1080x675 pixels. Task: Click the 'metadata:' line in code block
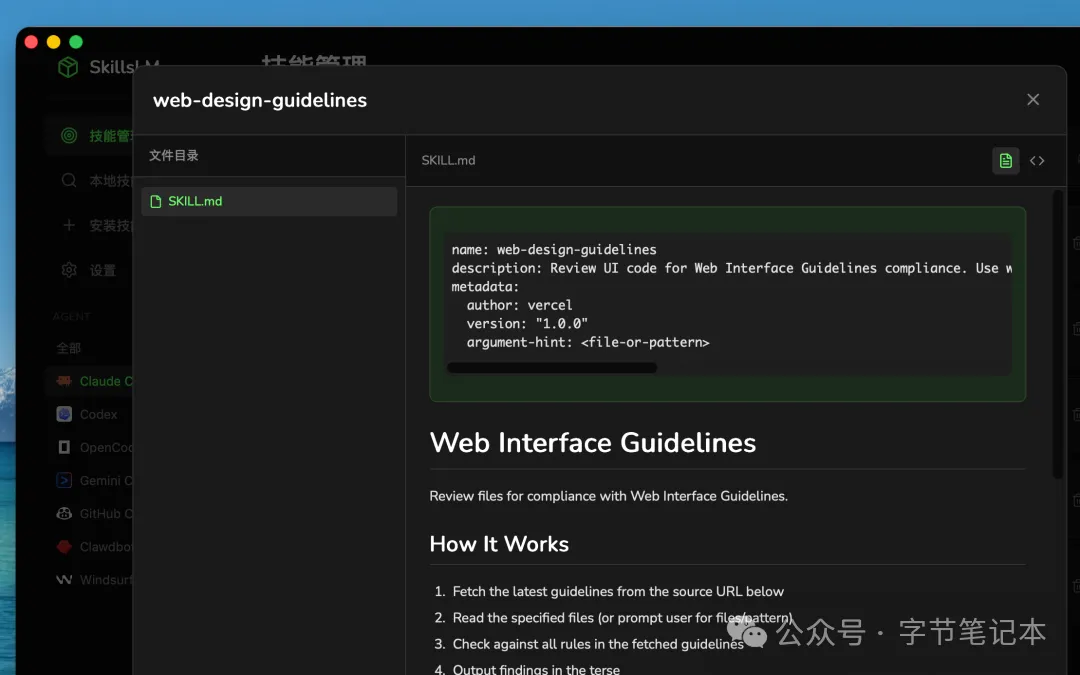pyautogui.click(x=485, y=287)
